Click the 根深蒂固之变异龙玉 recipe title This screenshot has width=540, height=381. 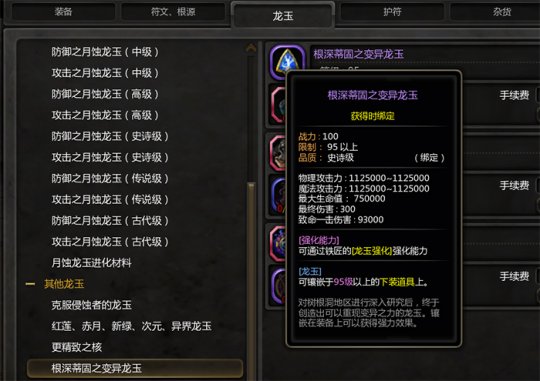tap(359, 54)
